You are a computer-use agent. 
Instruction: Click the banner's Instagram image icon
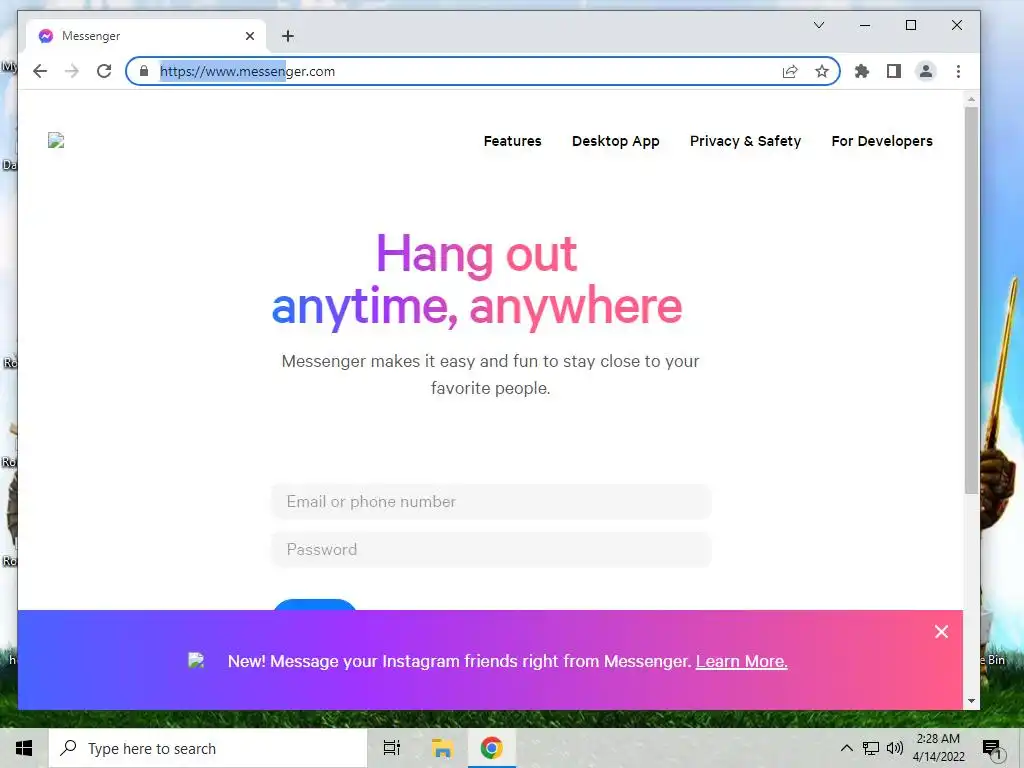197,660
